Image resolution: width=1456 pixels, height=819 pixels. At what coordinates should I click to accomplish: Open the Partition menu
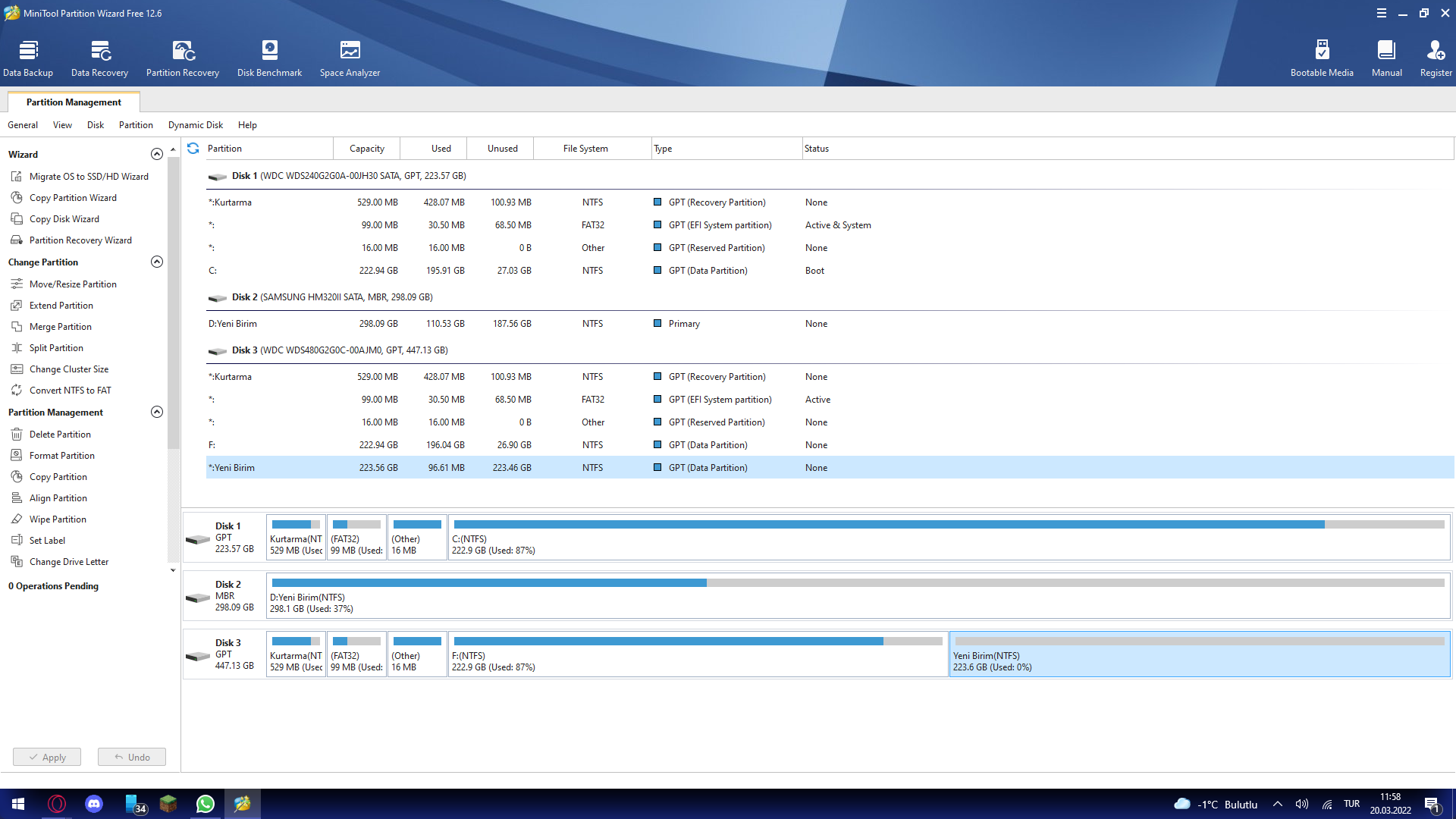click(136, 125)
